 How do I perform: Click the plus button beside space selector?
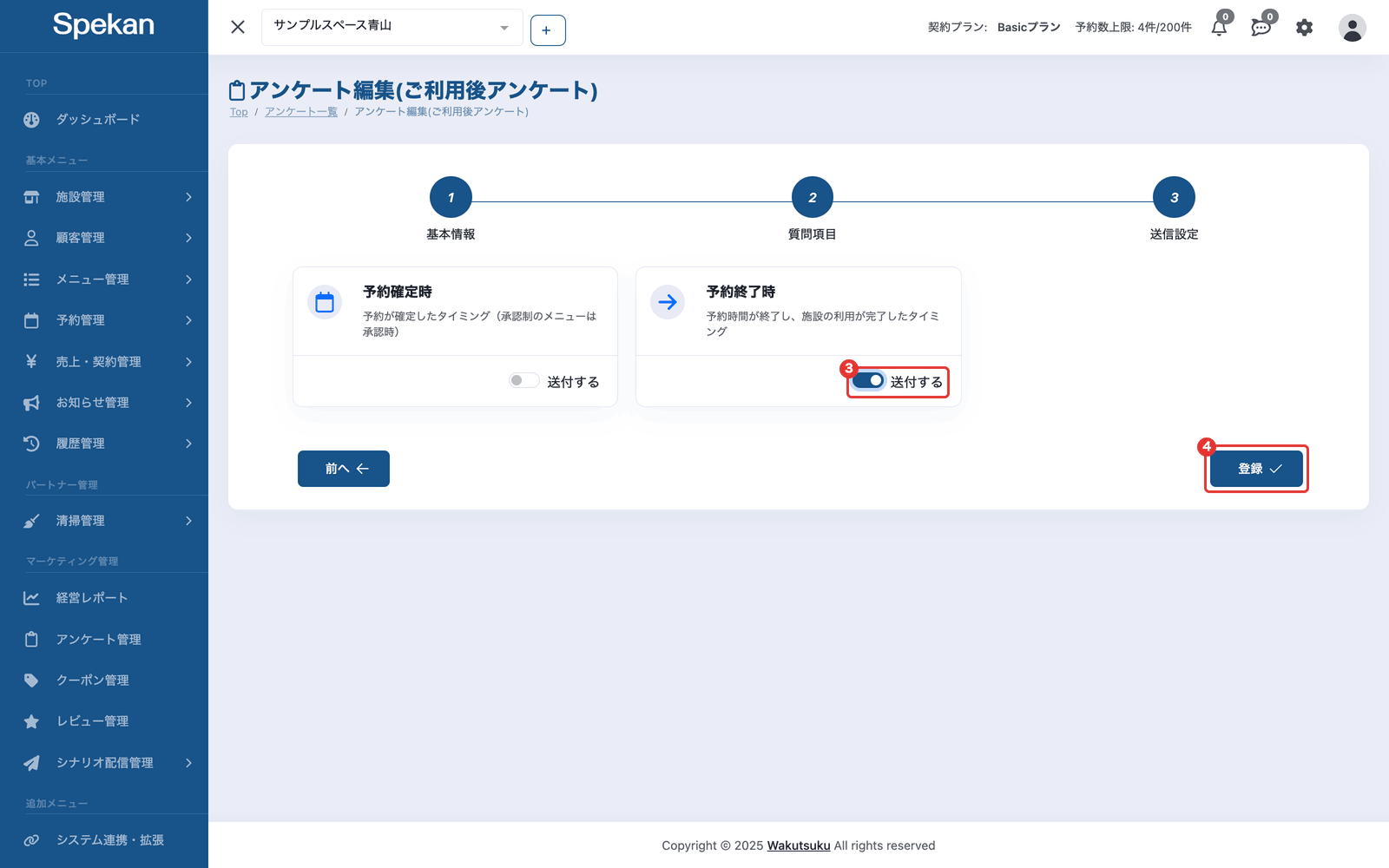(548, 30)
